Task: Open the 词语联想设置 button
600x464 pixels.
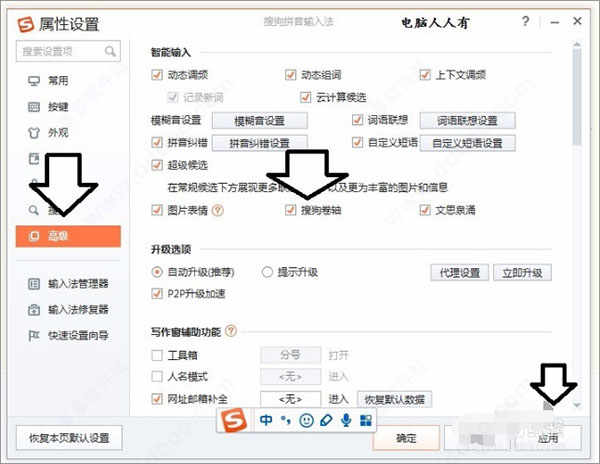Action: [467, 121]
